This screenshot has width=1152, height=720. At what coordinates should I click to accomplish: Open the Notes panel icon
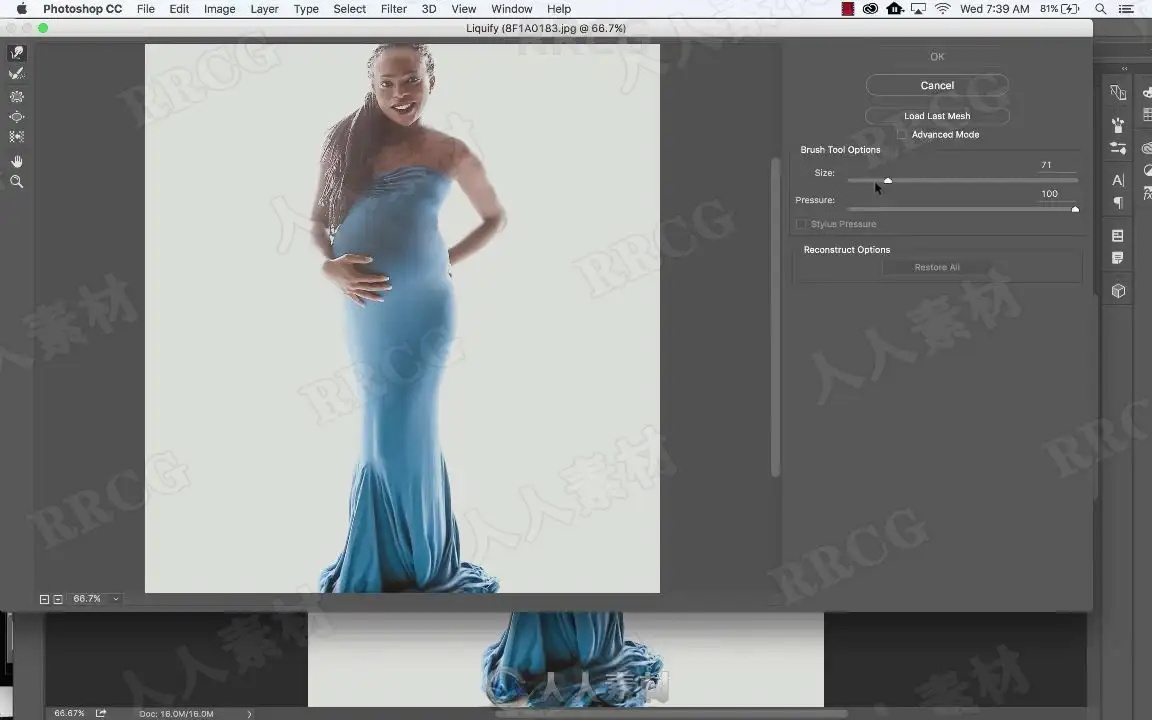(1118, 258)
